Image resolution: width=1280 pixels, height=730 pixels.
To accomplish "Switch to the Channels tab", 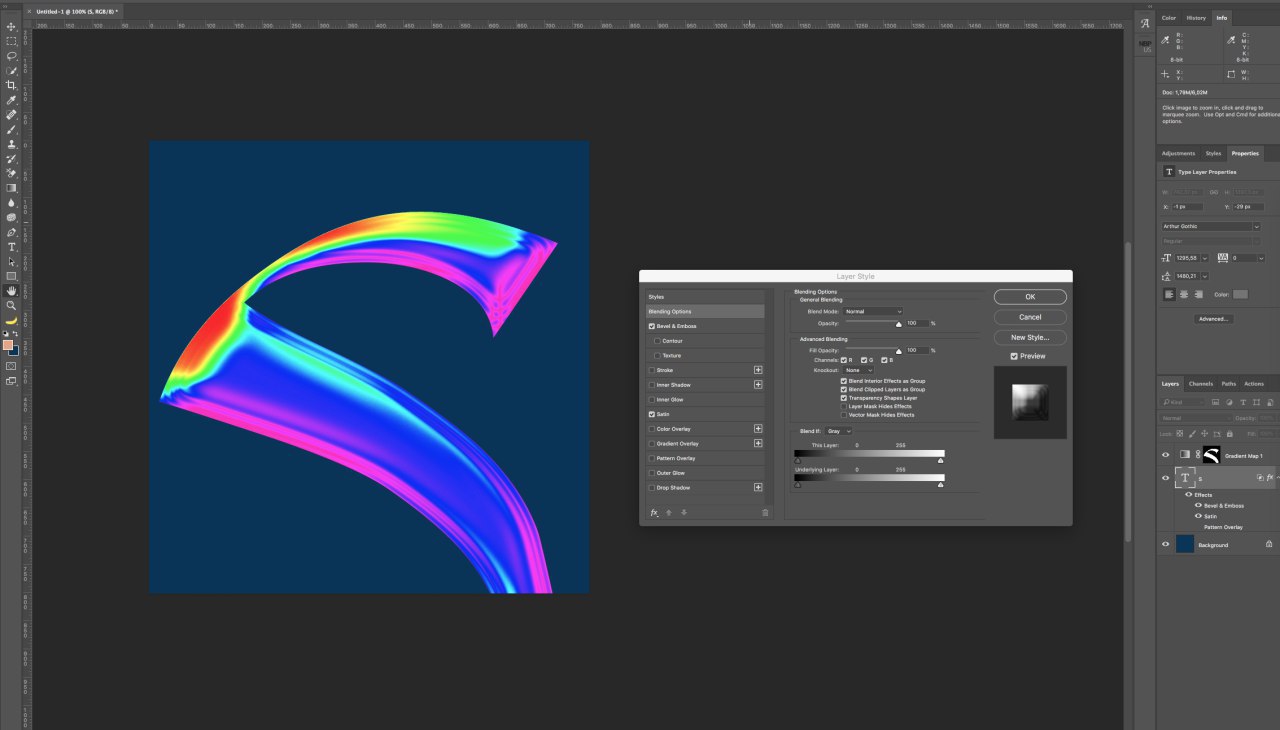I will (x=1201, y=384).
